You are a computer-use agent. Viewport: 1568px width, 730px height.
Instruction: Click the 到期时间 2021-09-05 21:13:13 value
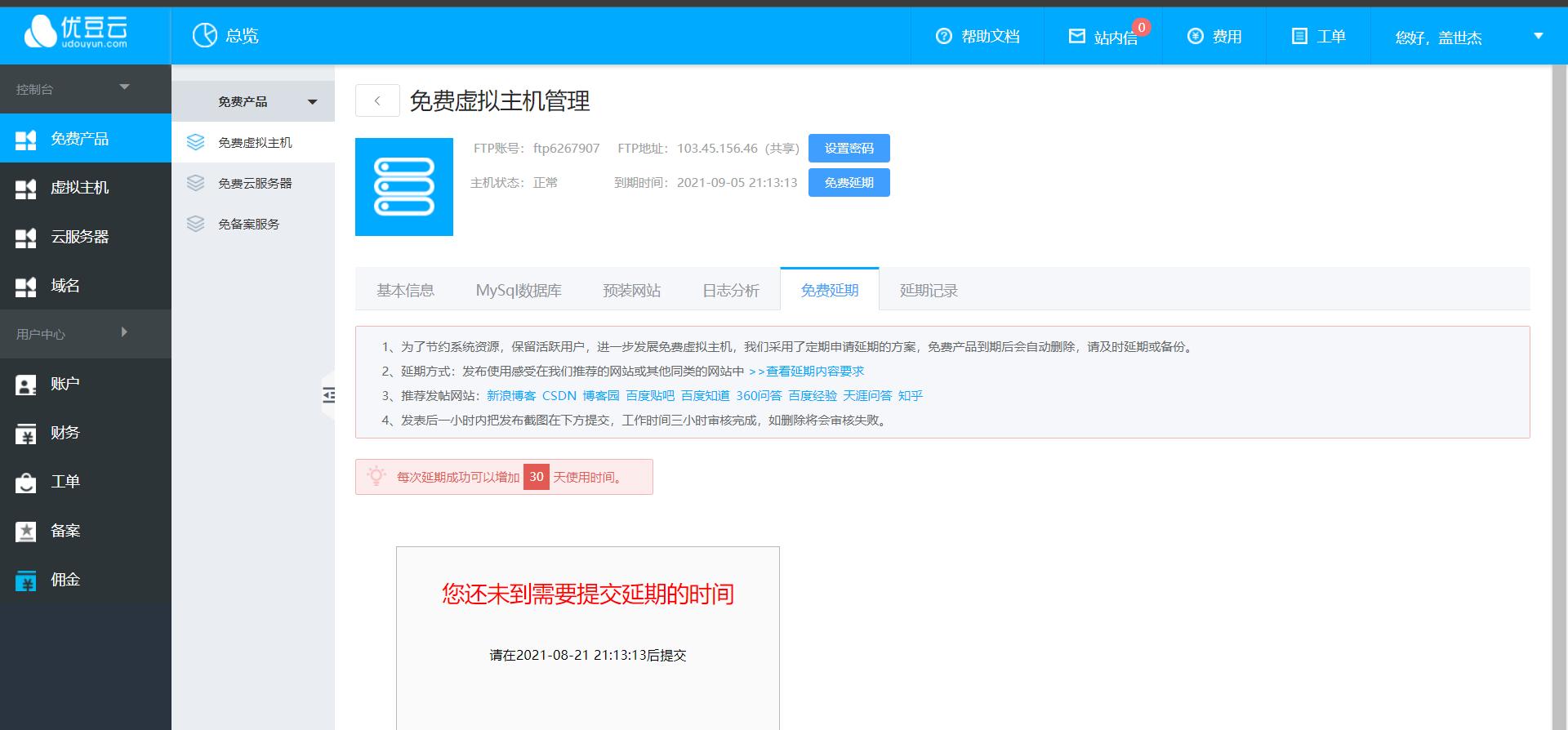(737, 183)
